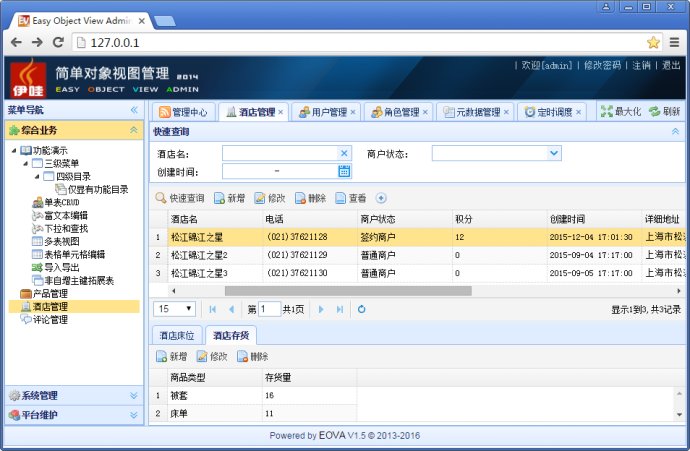The image size is (690, 451).
Task: Bookmark page with the star icon
Action: (x=653, y=42)
